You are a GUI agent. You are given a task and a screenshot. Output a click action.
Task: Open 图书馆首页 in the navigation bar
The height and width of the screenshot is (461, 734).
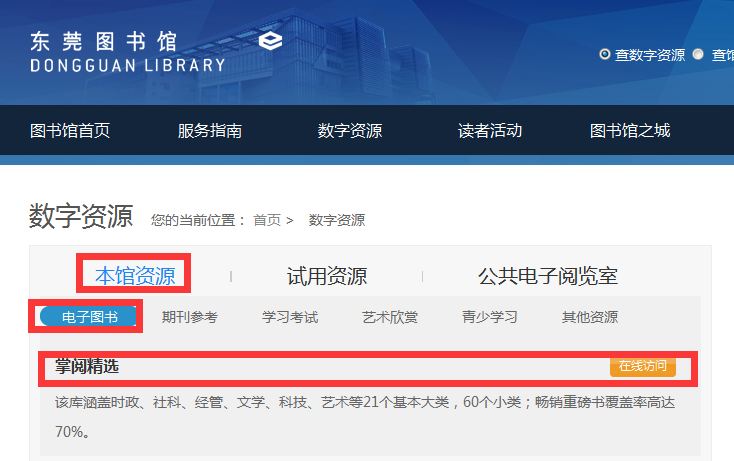70,131
